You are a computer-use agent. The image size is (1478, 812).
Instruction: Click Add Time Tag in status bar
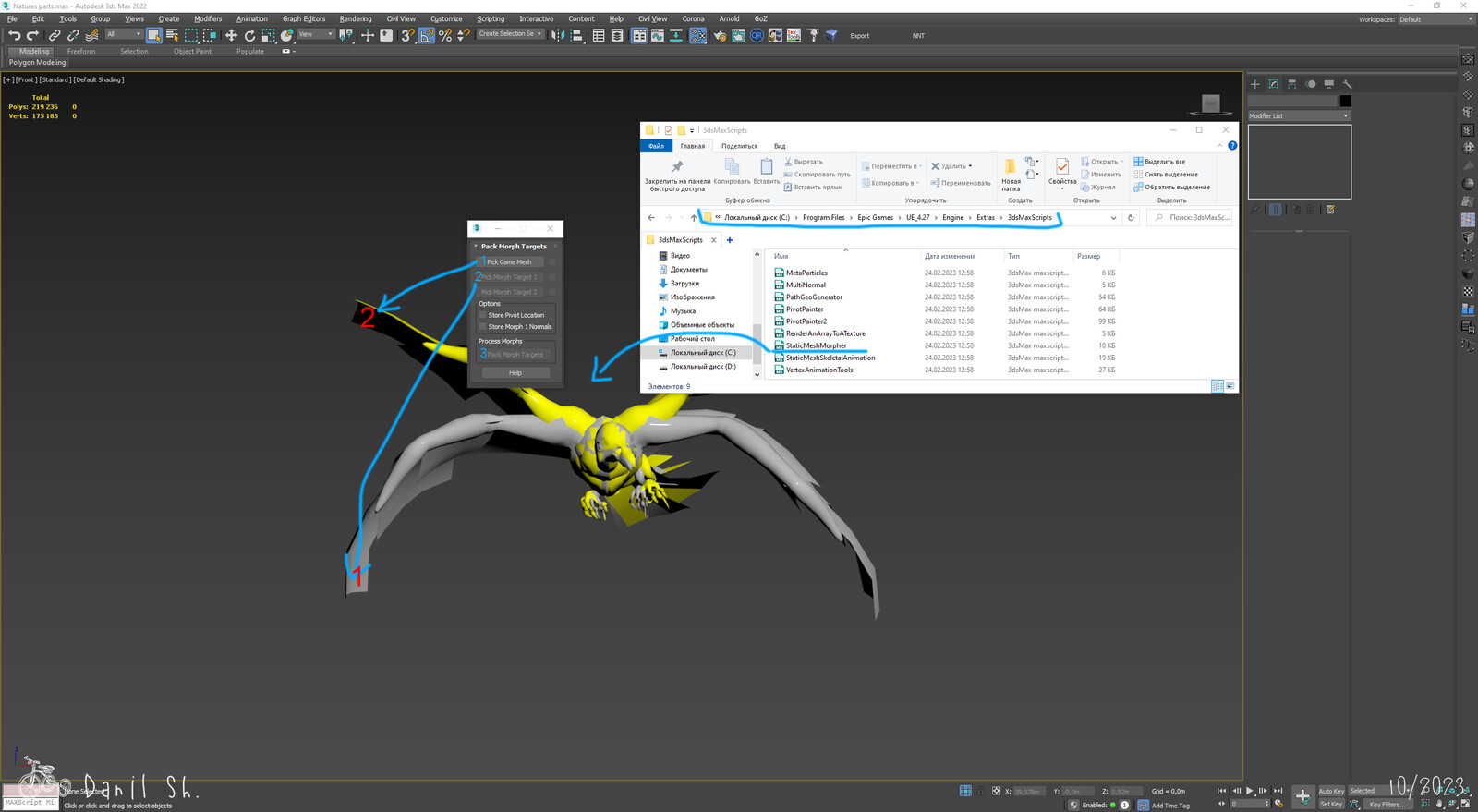coord(1170,806)
